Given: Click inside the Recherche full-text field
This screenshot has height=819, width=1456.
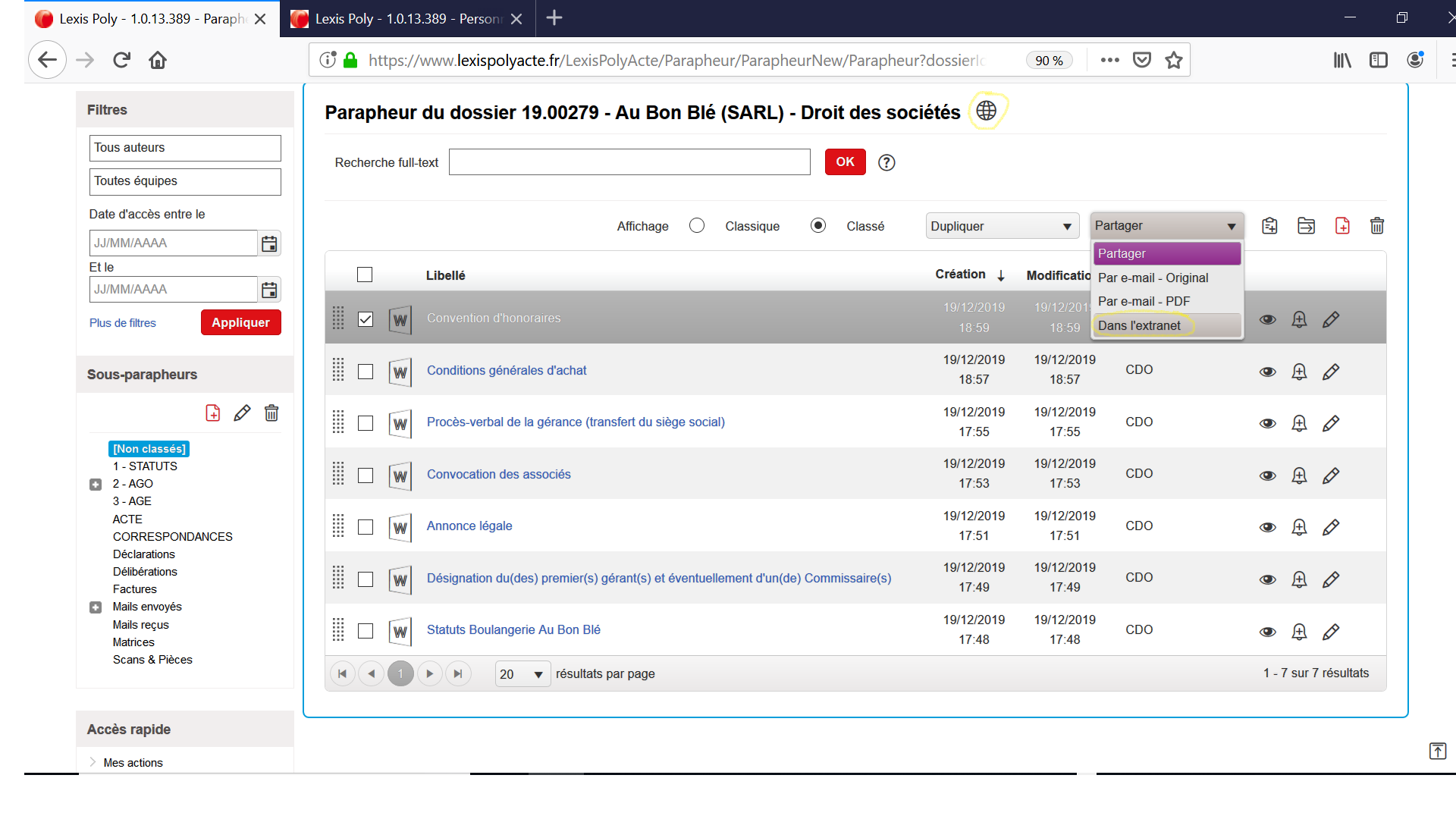Looking at the screenshot, I should click(x=629, y=162).
